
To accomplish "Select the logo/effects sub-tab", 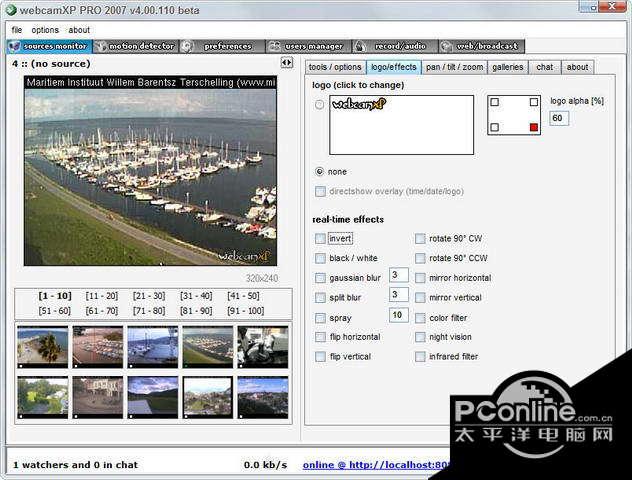I will 393,67.
